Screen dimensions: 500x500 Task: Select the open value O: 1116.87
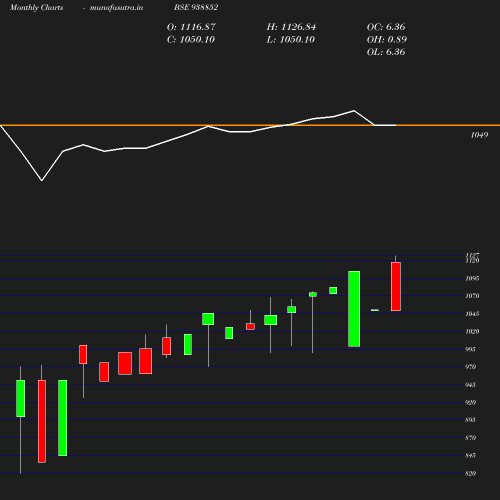(x=191, y=27)
